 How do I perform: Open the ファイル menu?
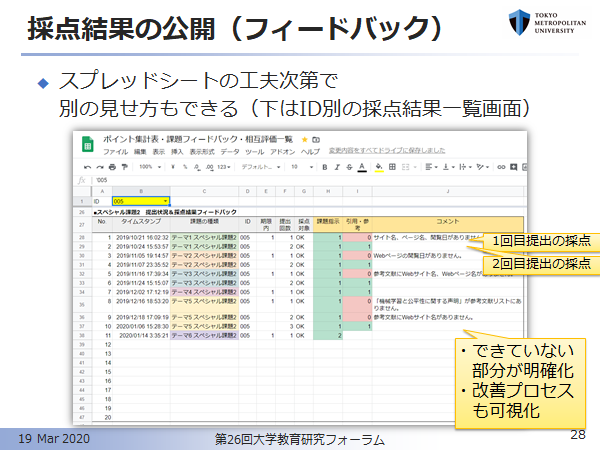115,152
